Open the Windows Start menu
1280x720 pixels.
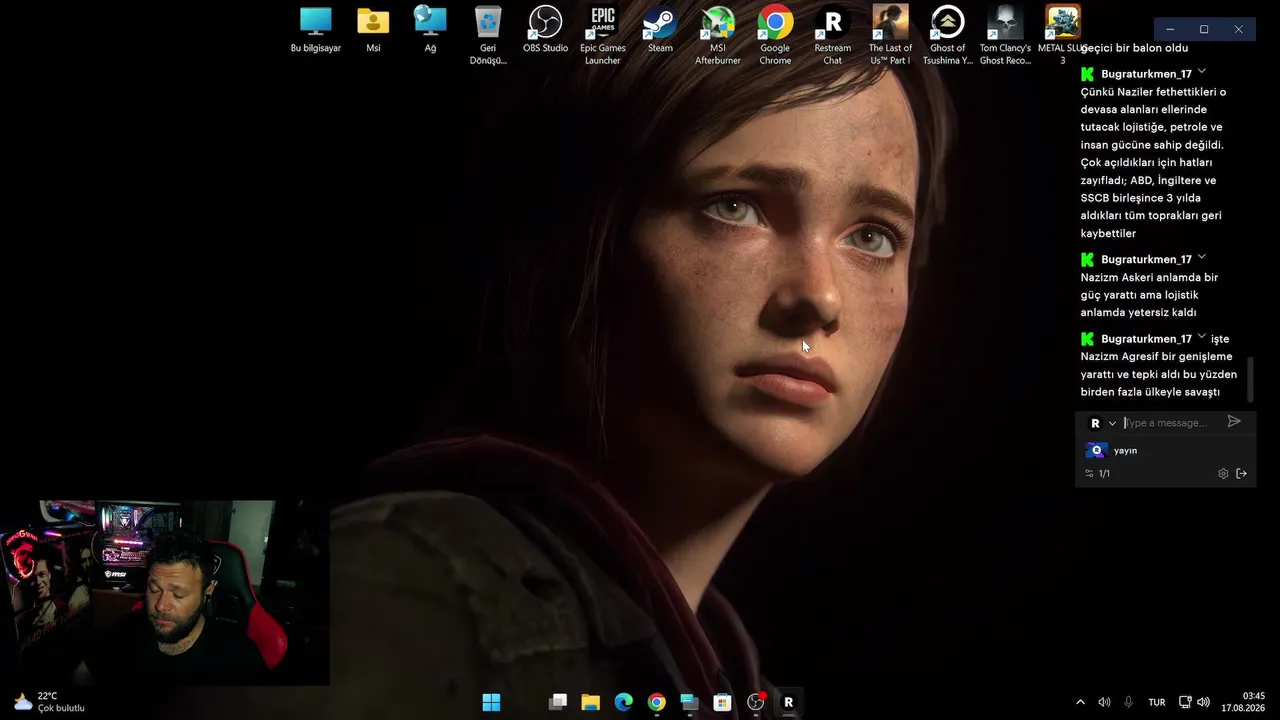(x=491, y=702)
